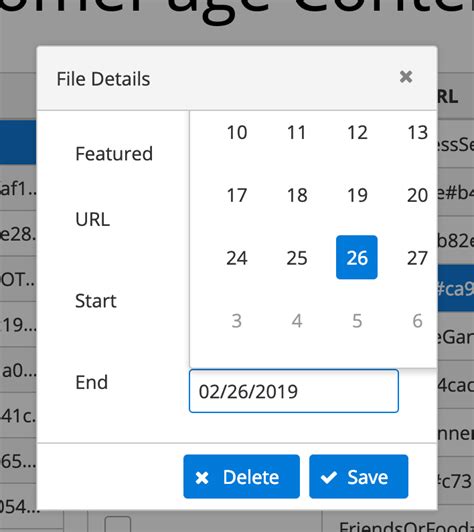This screenshot has width=474, height=532.
Task: Pick day 13 in the date picker
Action: tap(417, 132)
